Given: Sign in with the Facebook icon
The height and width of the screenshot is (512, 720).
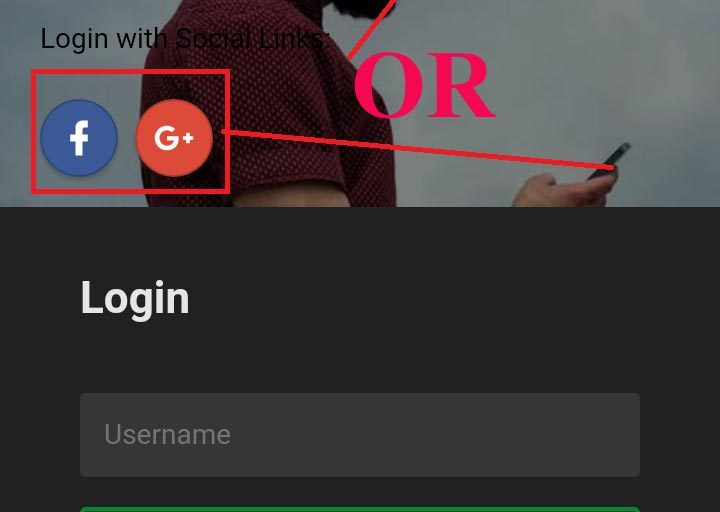Looking at the screenshot, I should click(79, 138).
